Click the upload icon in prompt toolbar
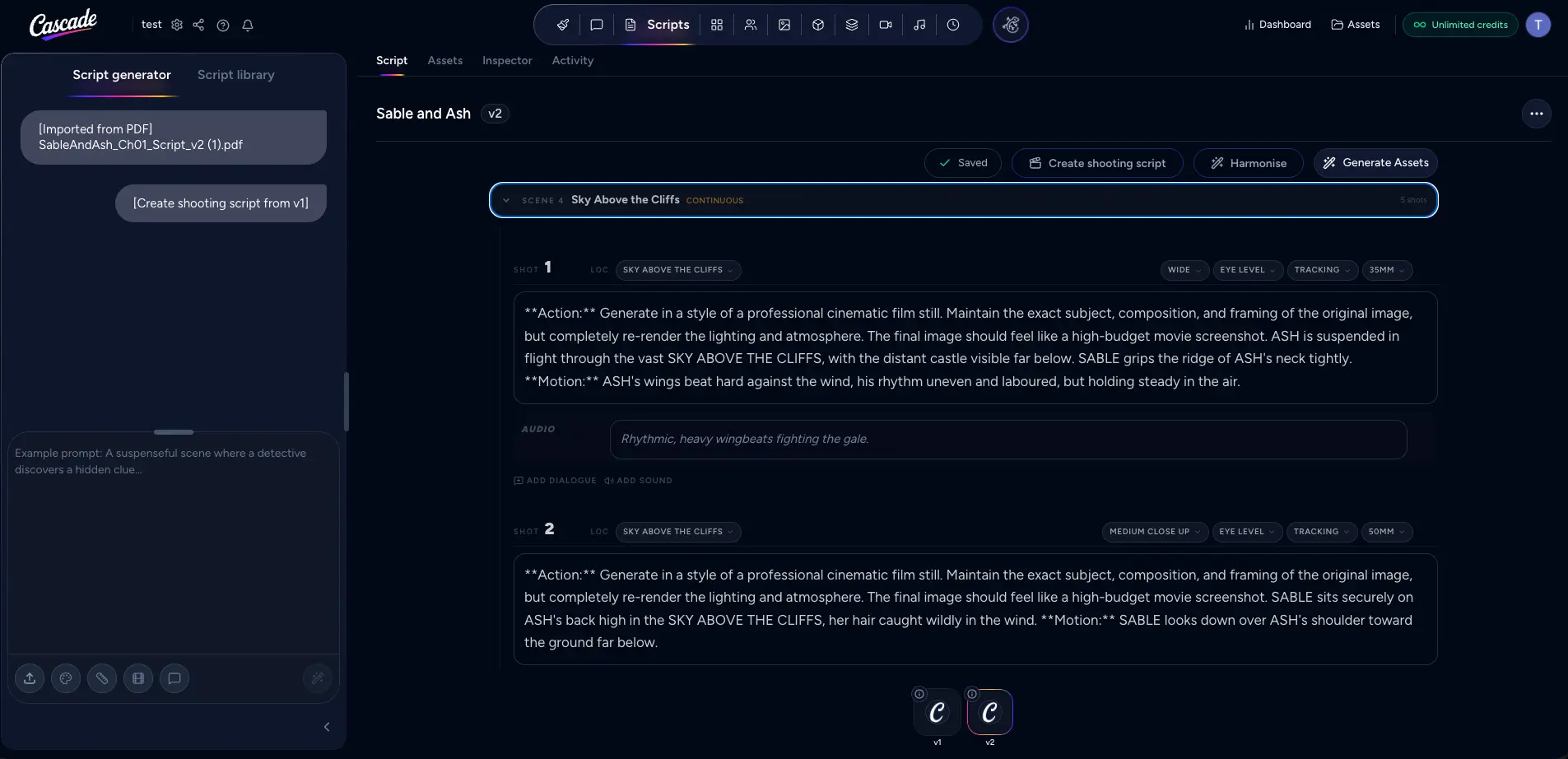The image size is (1568, 759). pos(30,678)
